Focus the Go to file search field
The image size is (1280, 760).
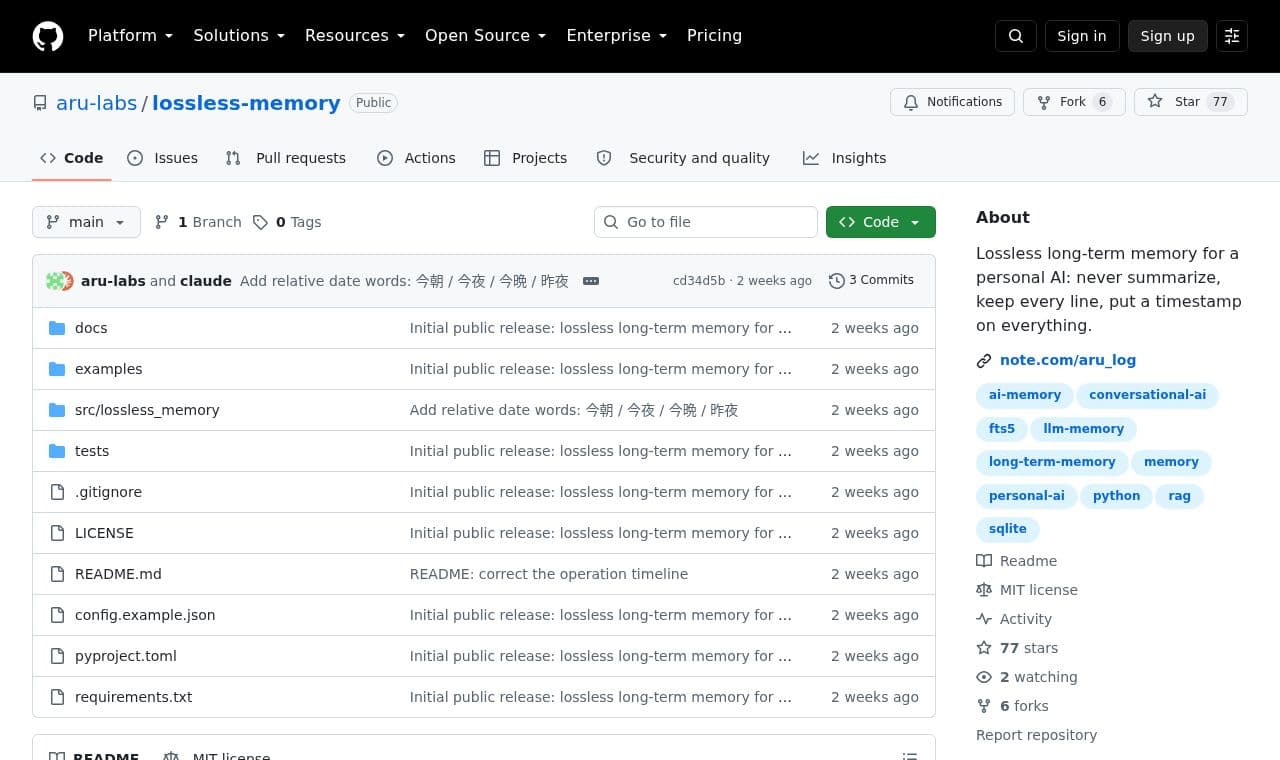pyautogui.click(x=706, y=222)
